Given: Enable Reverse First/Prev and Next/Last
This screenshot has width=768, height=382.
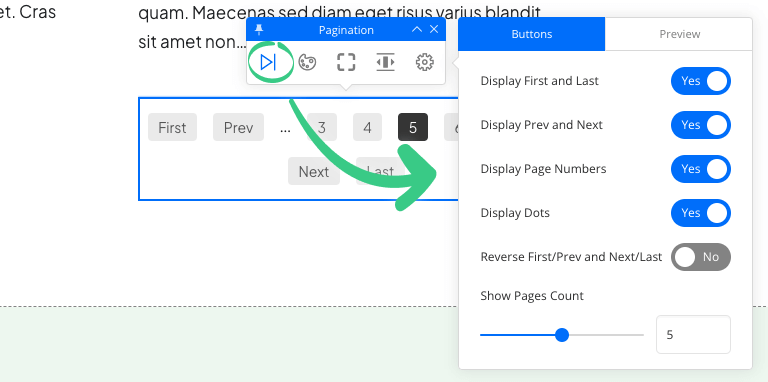Looking at the screenshot, I should pos(701,257).
